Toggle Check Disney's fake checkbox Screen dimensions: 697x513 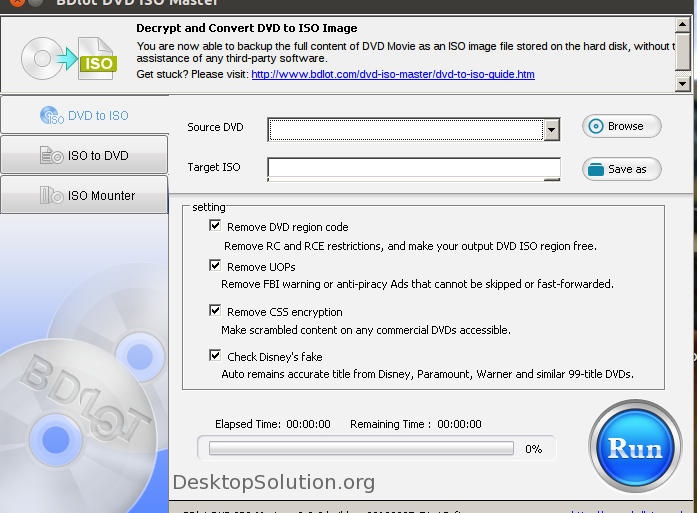click(x=215, y=356)
